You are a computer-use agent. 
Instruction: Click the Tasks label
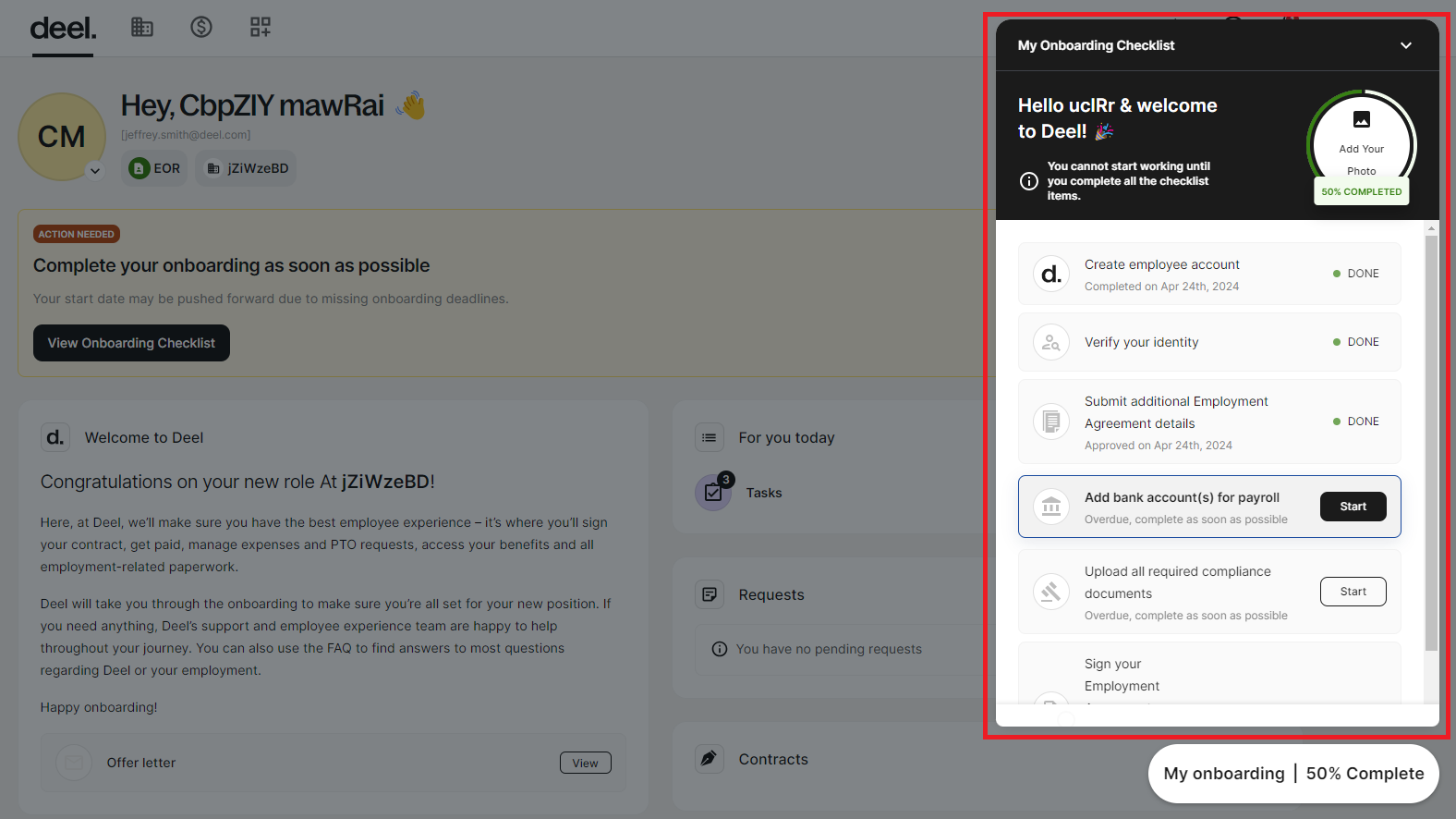764,493
